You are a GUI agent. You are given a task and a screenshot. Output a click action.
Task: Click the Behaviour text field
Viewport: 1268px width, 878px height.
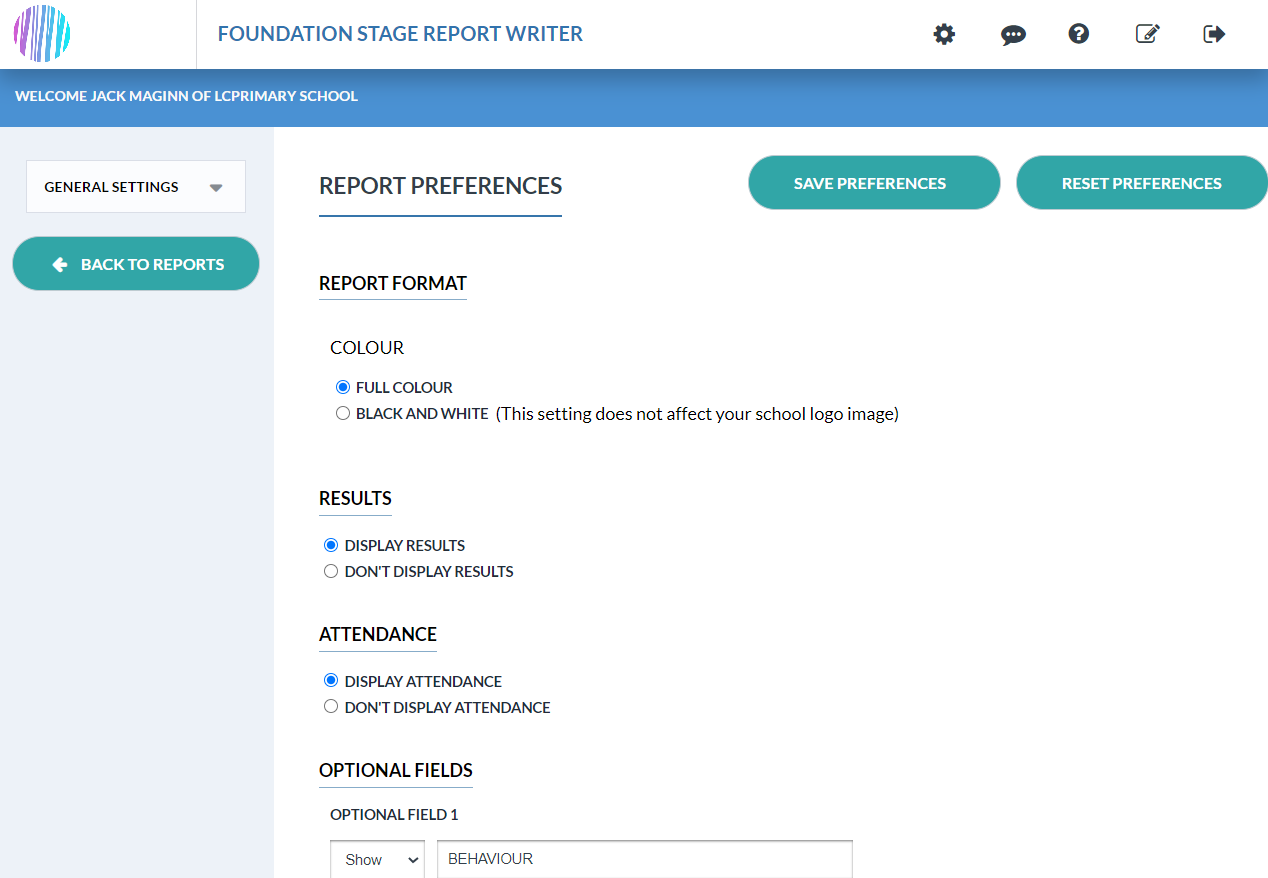tap(645, 859)
